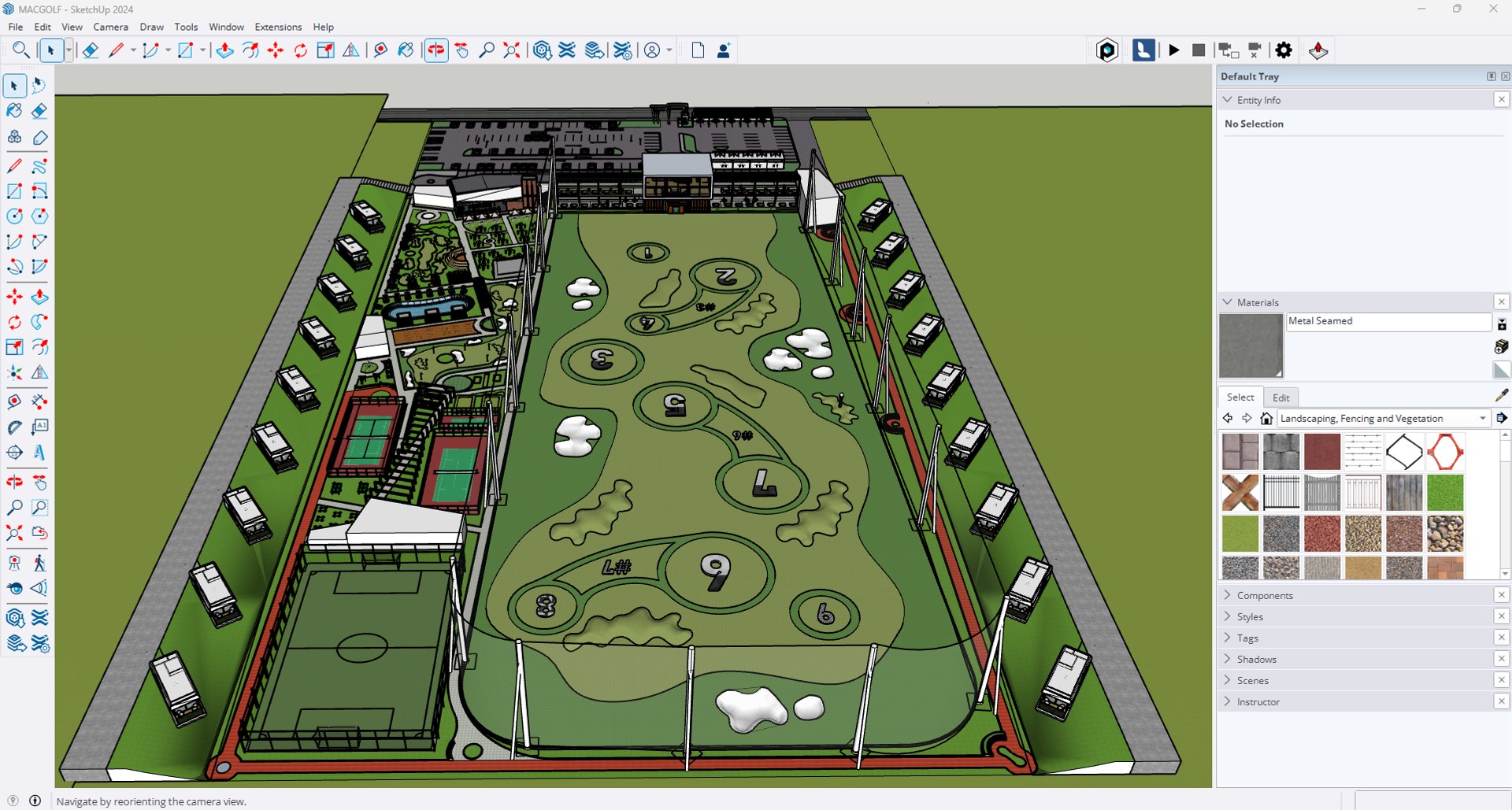Pick the eyedropper sample paint tool
Screen dimensions: 1512x810
(x=1501, y=395)
